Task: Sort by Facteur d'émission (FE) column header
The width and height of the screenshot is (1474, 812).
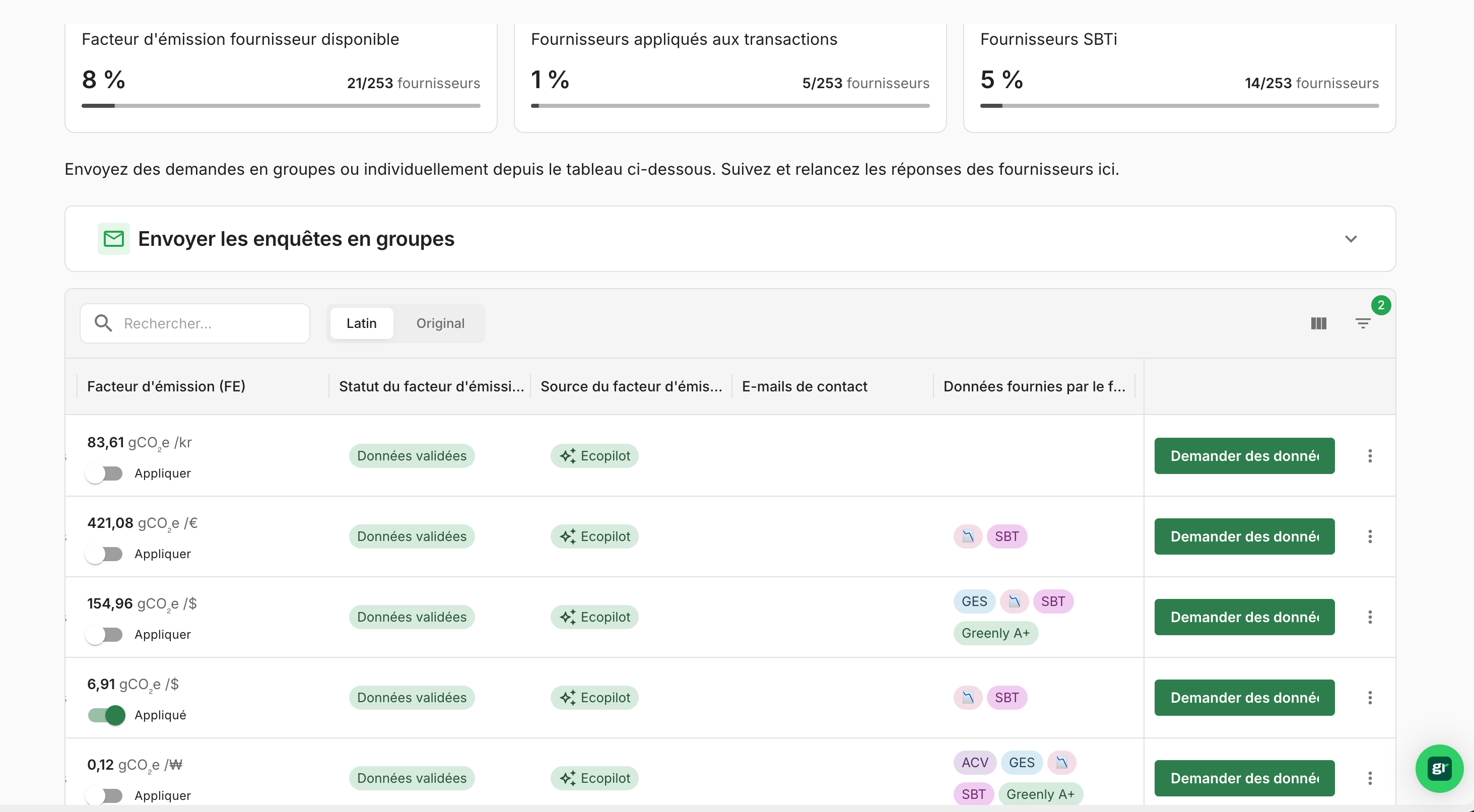Action: point(166,387)
